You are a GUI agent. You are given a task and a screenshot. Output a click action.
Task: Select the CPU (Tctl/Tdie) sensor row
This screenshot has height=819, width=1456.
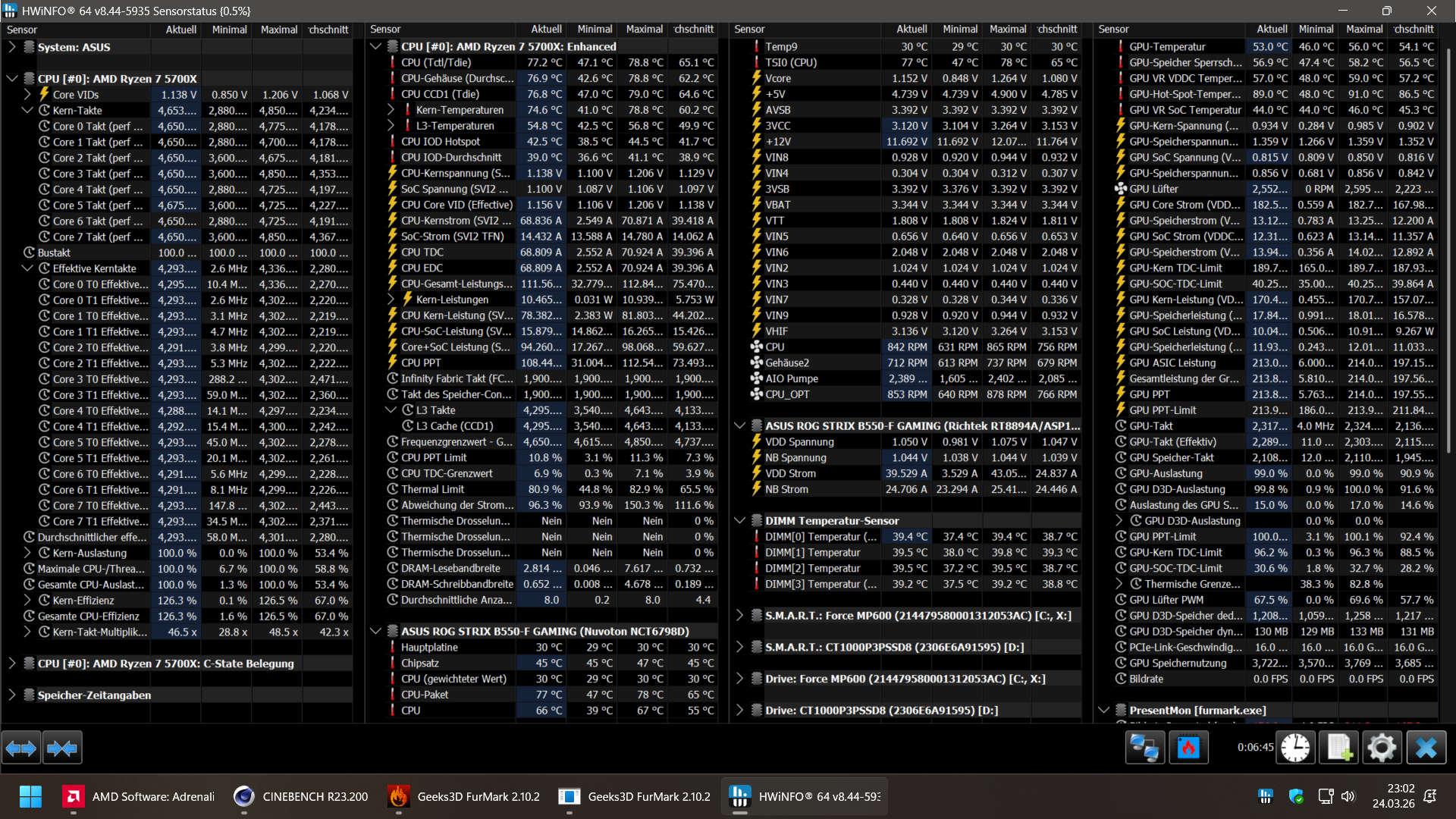[x=436, y=63]
